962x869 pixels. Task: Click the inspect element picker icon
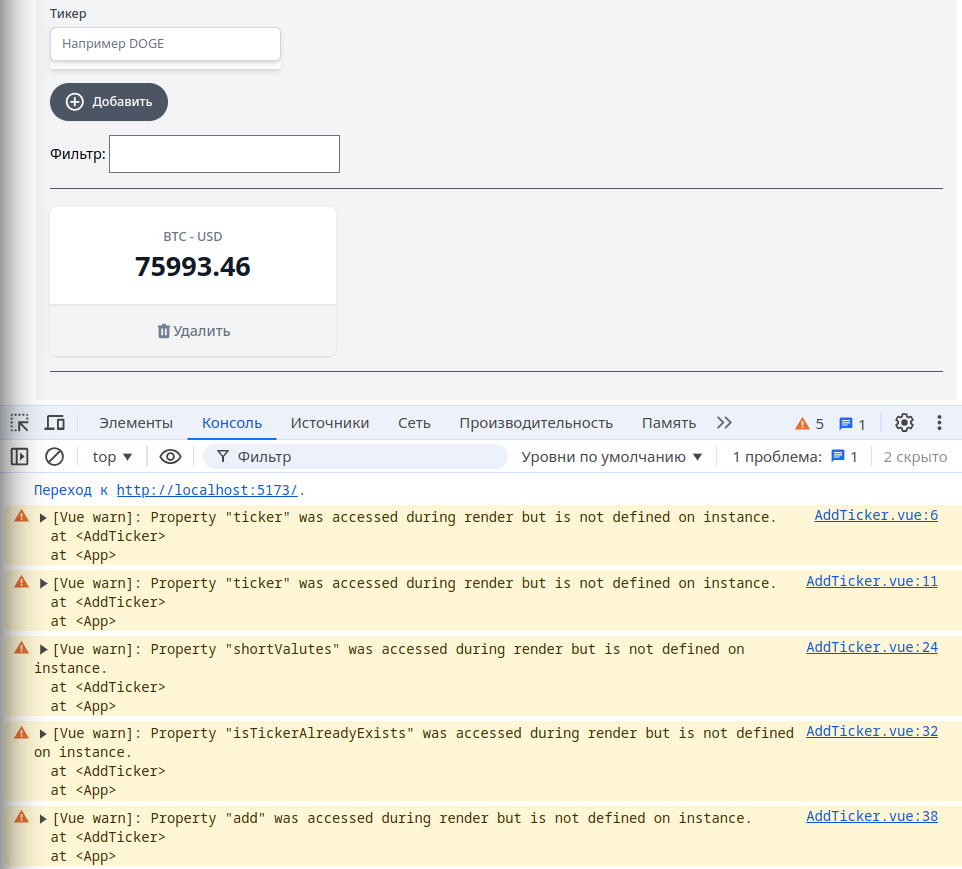20,423
